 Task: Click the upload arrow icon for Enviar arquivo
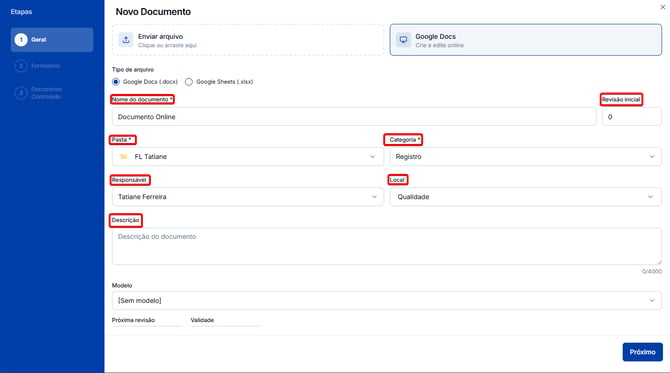126,40
